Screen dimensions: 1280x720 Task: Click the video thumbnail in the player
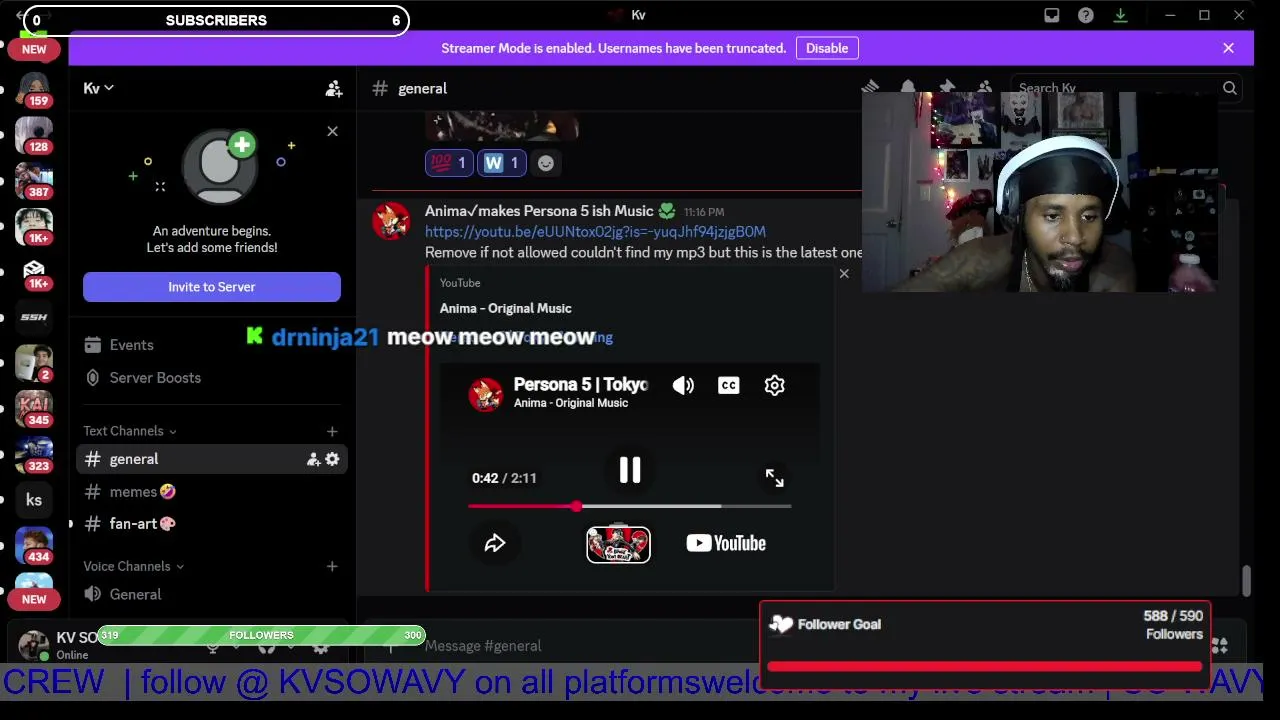point(618,544)
